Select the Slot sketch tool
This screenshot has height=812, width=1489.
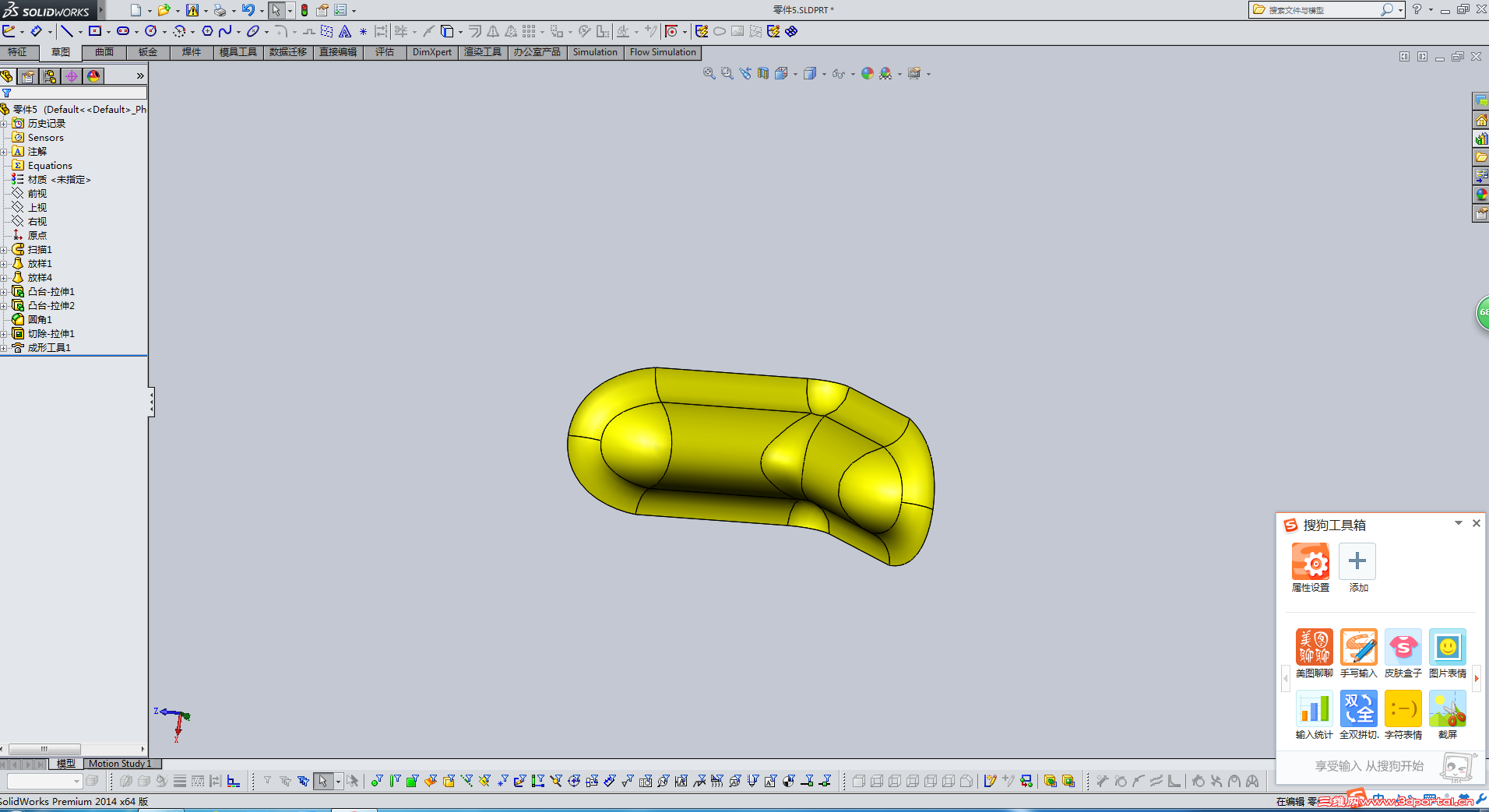[x=123, y=31]
